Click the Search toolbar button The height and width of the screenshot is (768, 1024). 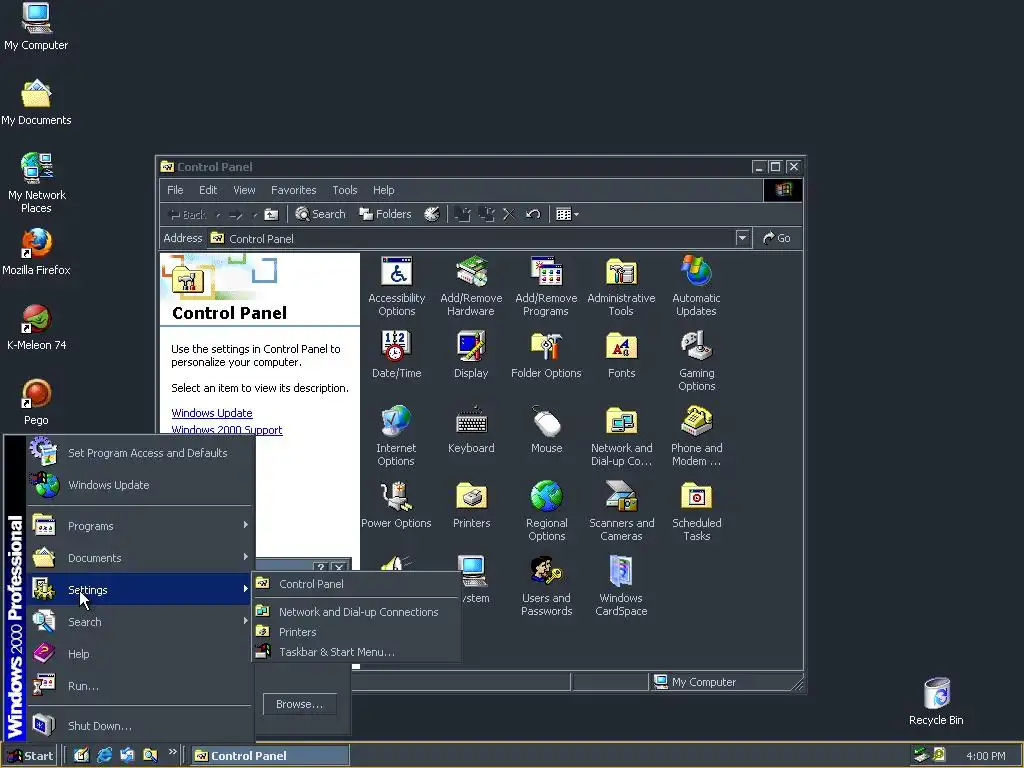coord(320,214)
